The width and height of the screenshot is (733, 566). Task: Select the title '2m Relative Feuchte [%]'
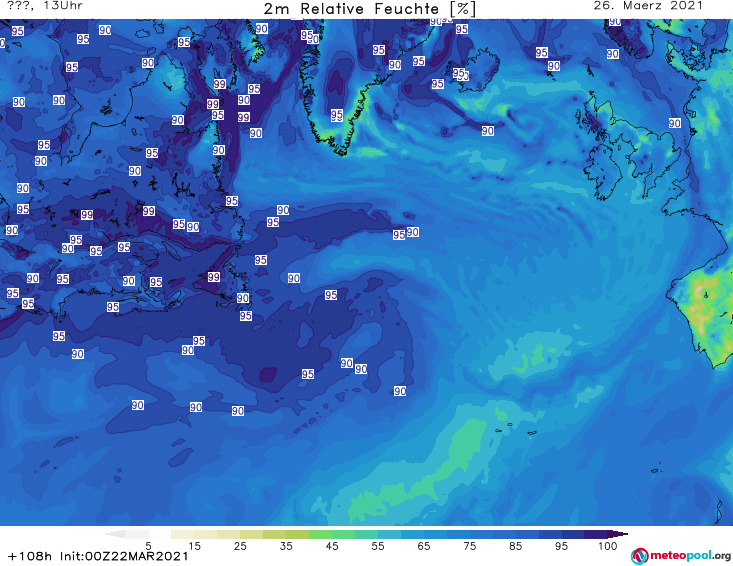(x=369, y=9)
